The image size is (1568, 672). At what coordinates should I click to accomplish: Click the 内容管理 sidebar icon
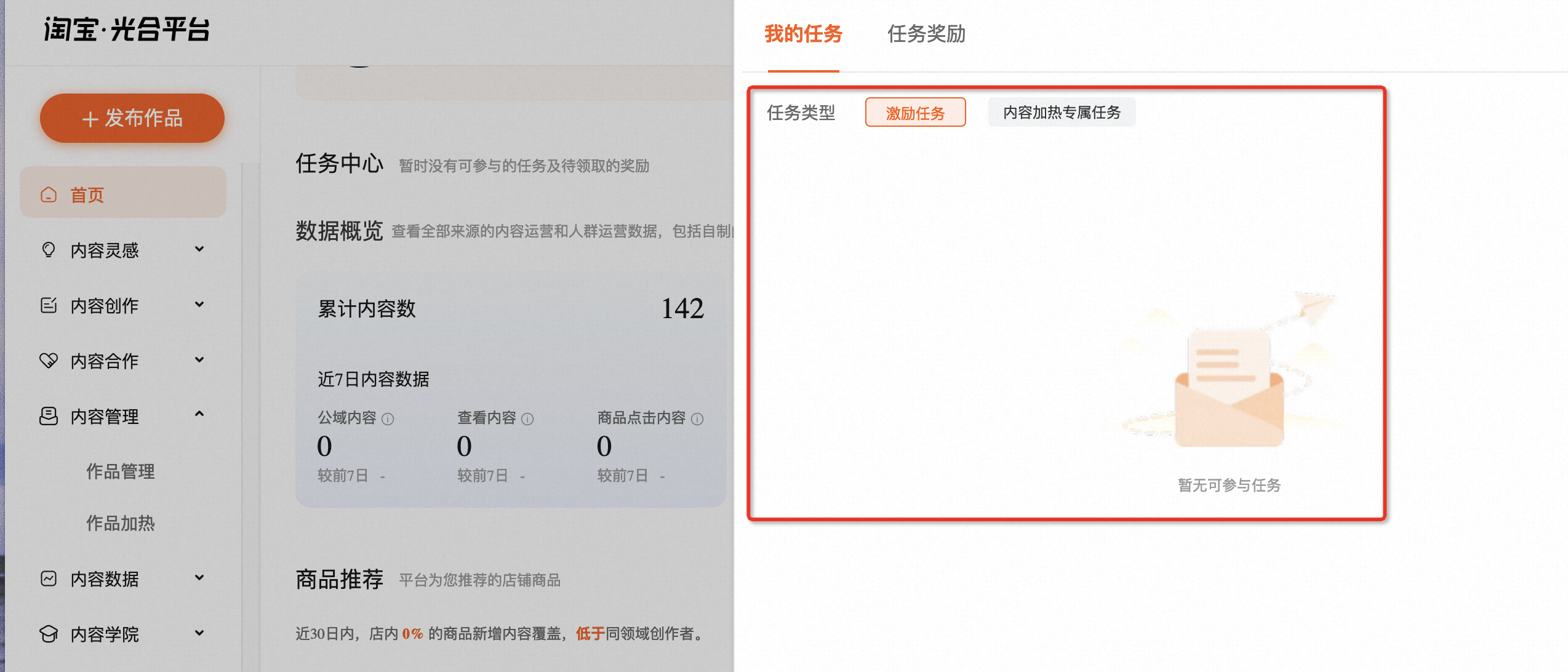[49, 416]
